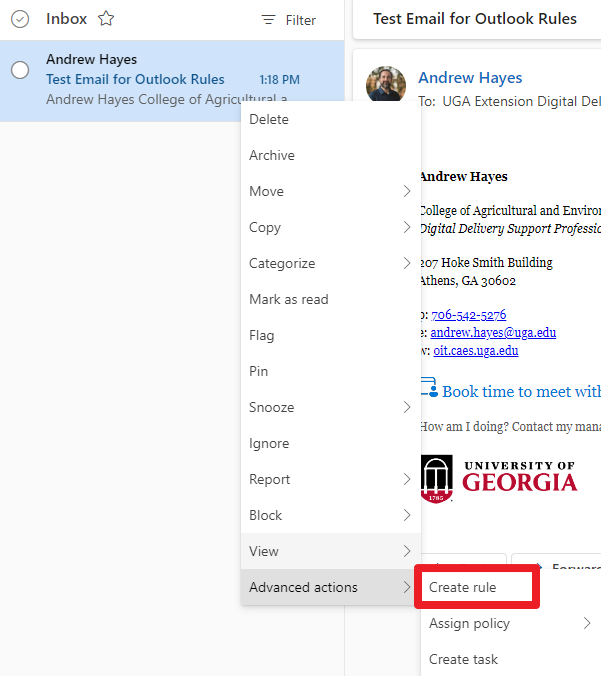The image size is (601, 676).
Task: Open the Andrew Hayes sender name link
Action: (x=470, y=78)
